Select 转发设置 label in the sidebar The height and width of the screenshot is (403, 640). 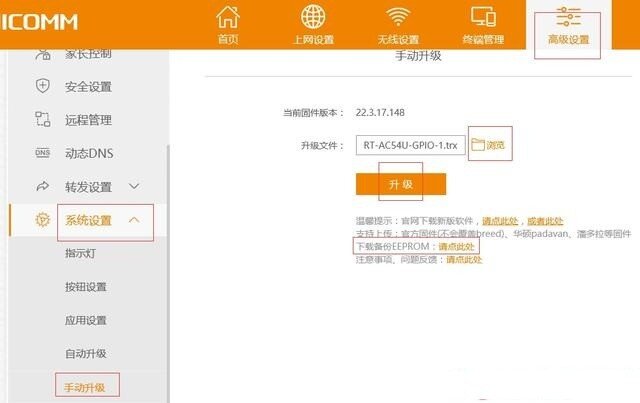tap(88, 187)
